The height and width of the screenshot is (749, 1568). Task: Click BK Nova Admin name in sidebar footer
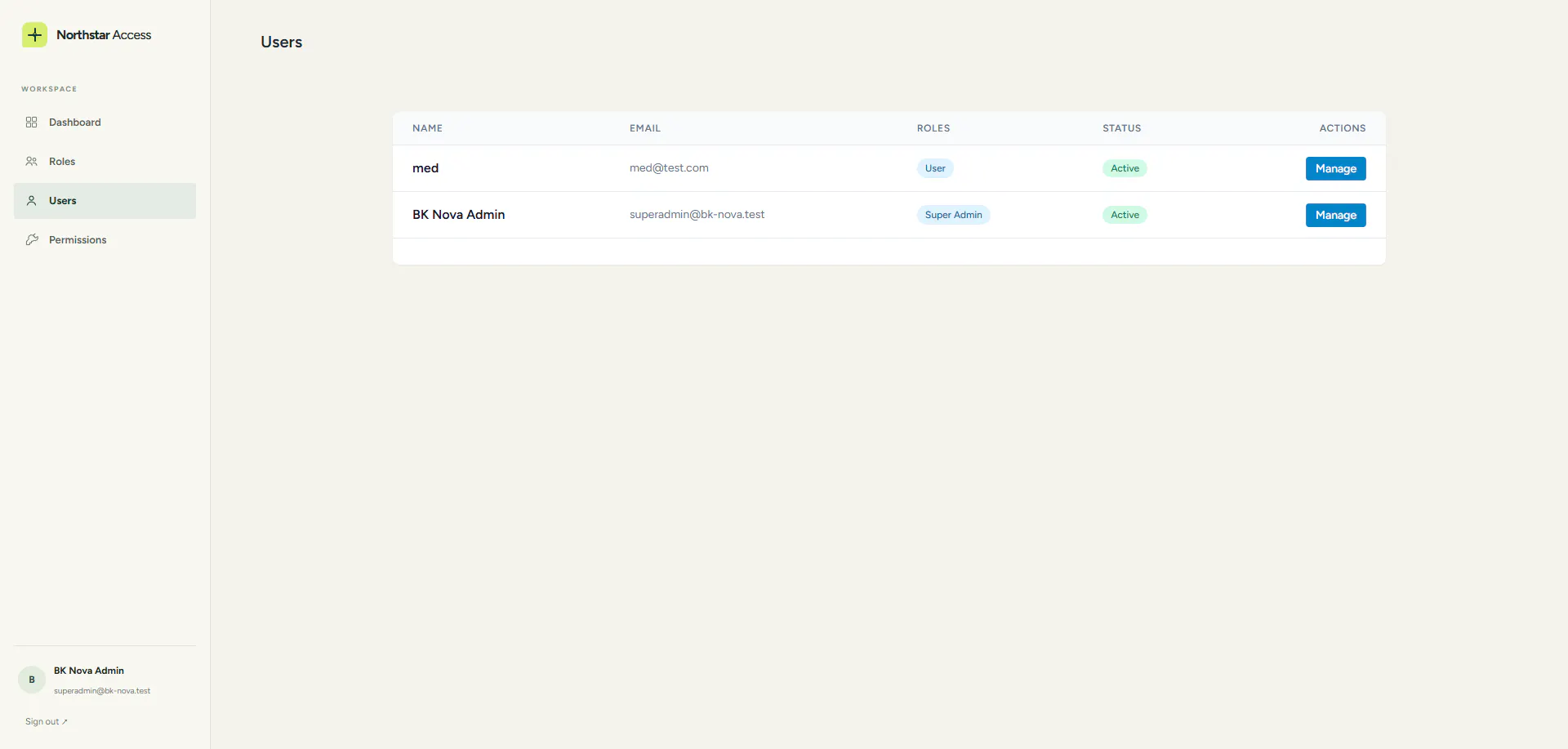(x=89, y=671)
